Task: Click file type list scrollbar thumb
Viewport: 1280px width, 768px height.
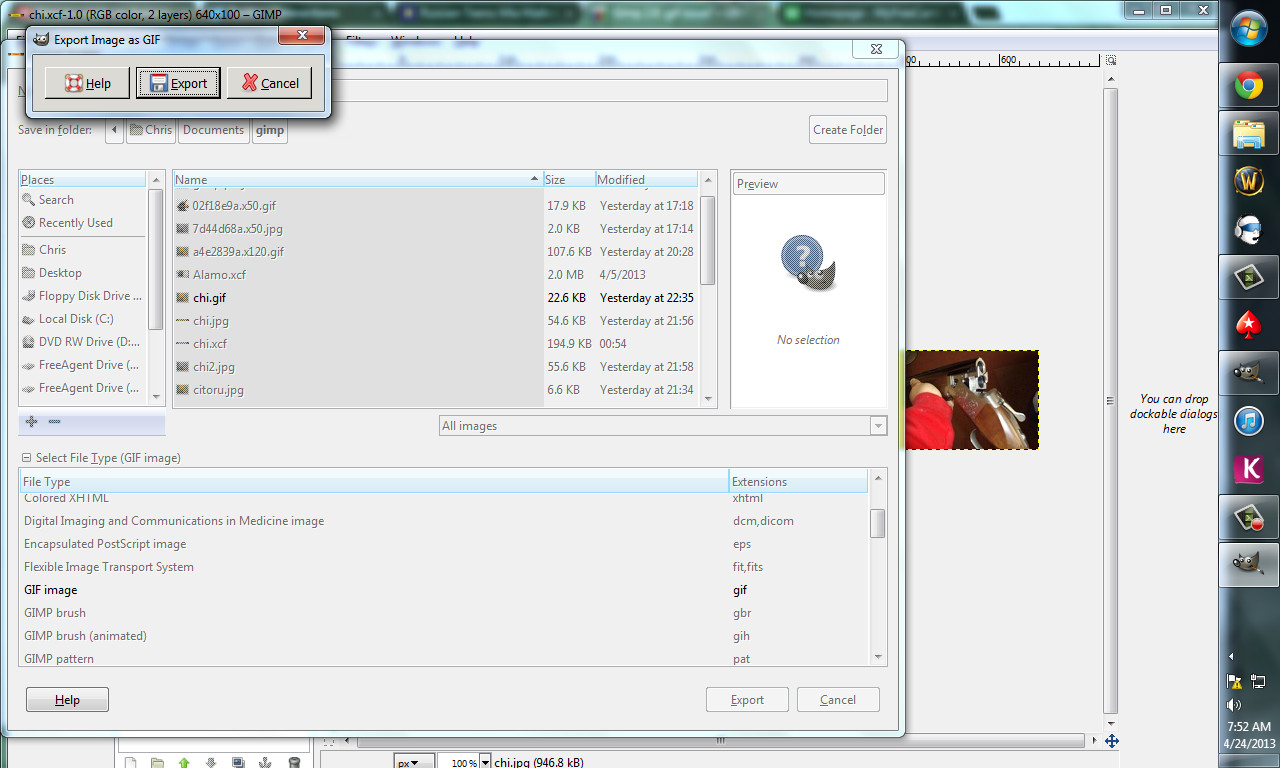Action: pos(878,523)
